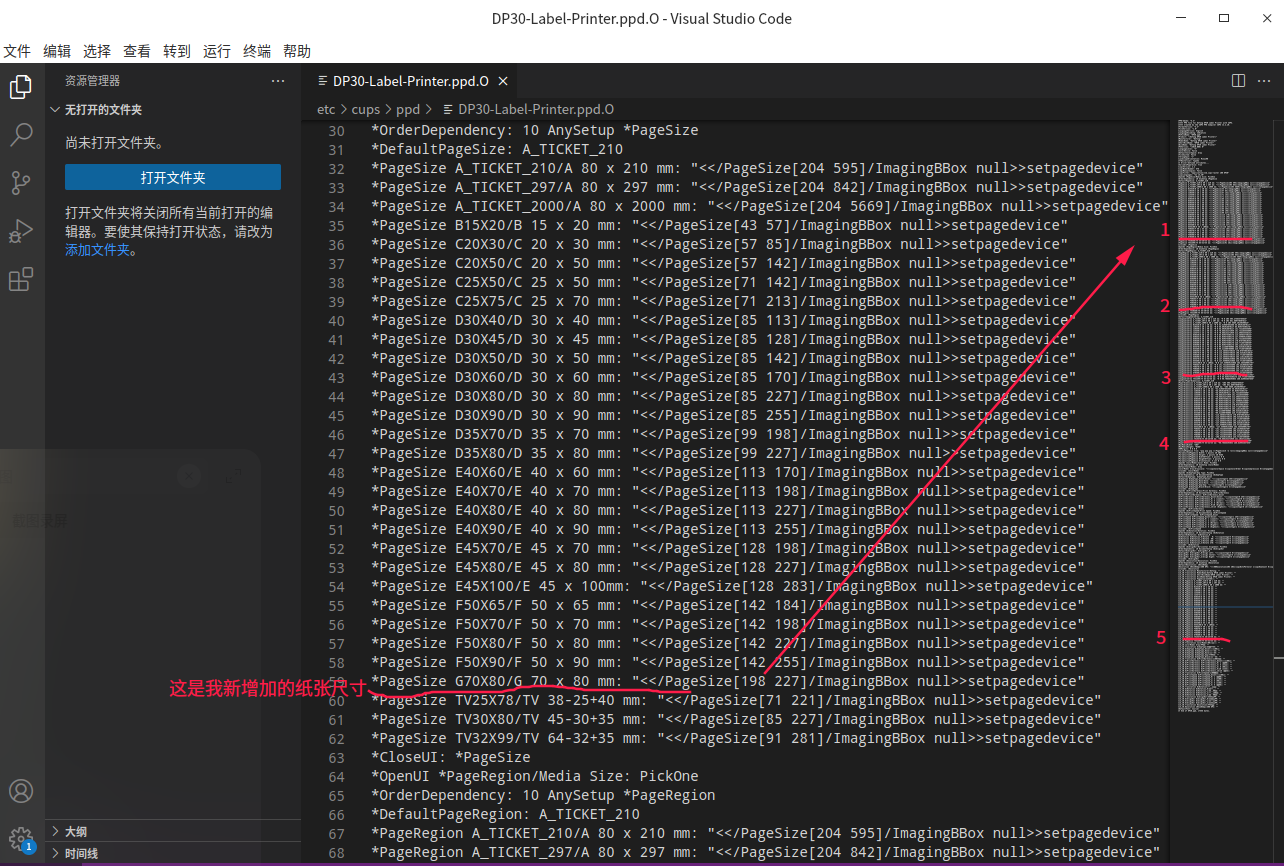Image resolution: width=1284 pixels, height=866 pixels.
Task: Click the *PageRegion A_TICKET_297/A 80 x 297 mm line
Action: [x=765, y=852]
